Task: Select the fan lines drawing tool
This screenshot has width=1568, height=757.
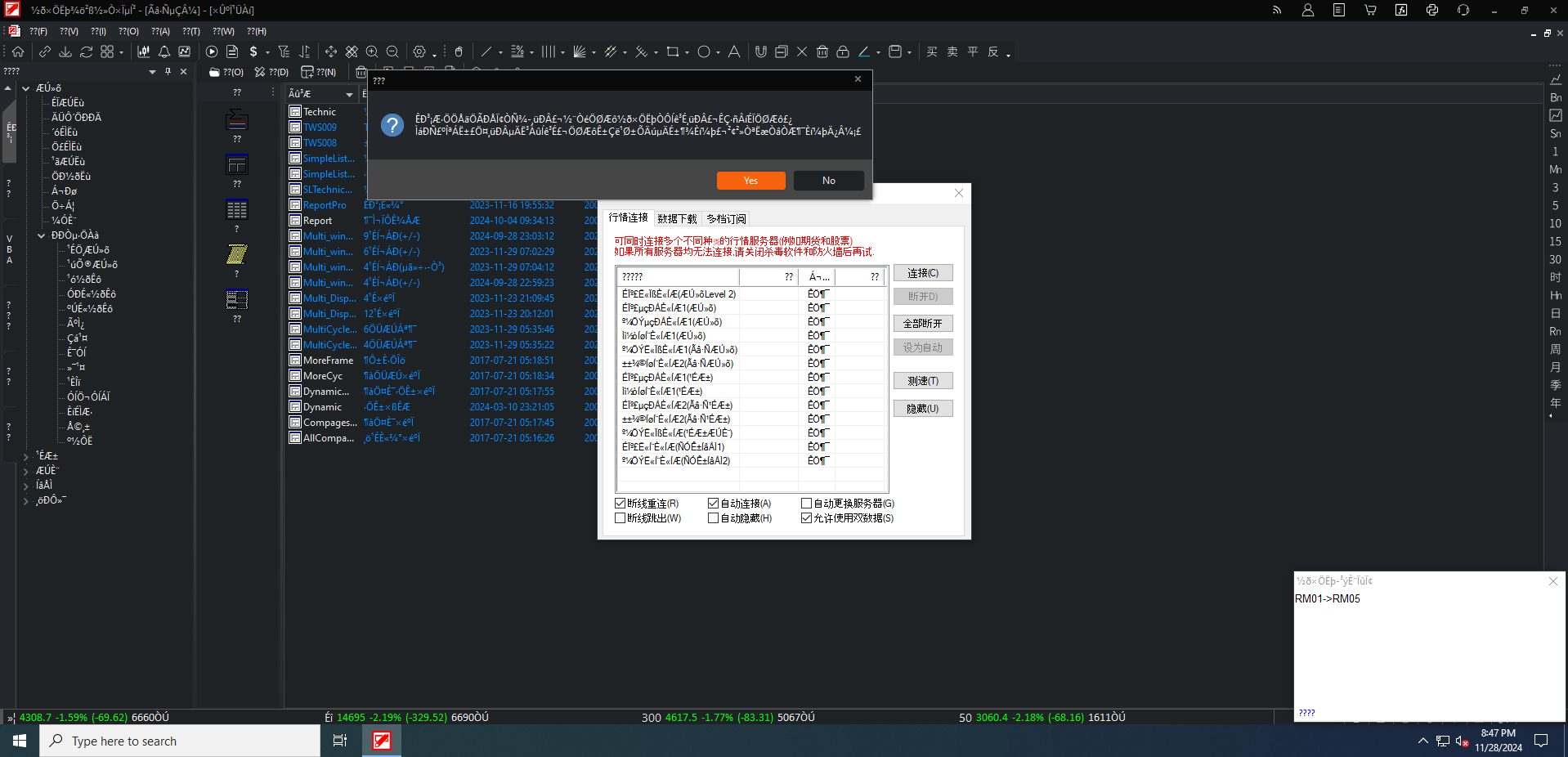Action: point(580,52)
